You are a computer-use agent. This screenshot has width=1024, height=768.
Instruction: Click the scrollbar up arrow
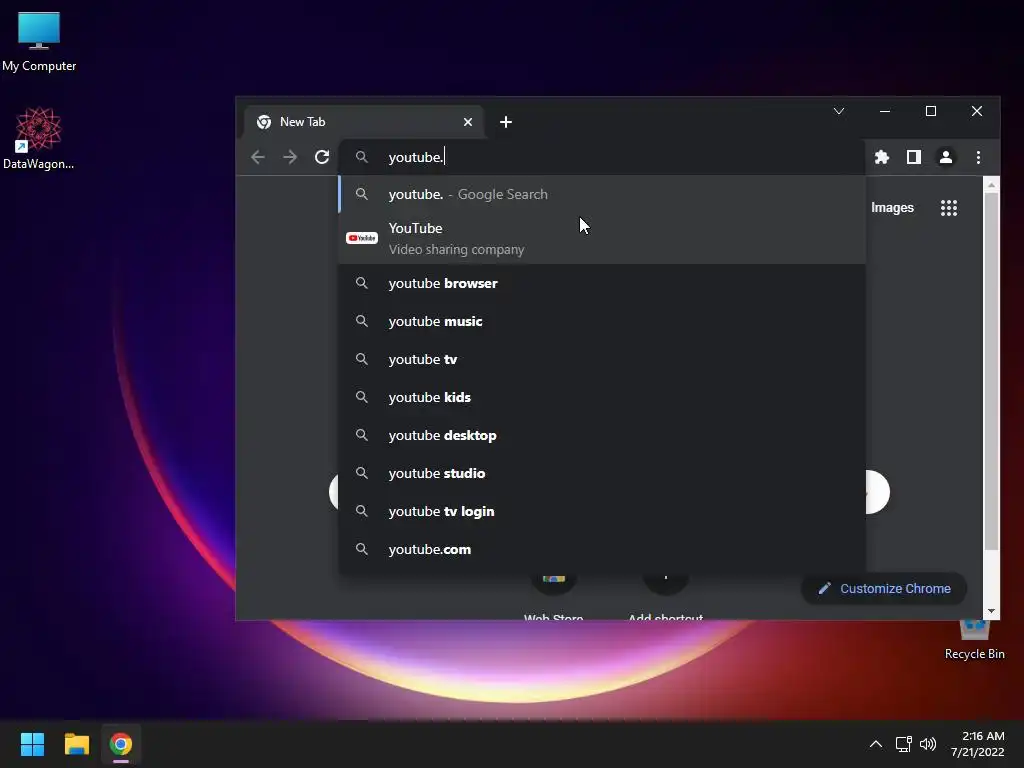[x=991, y=185]
